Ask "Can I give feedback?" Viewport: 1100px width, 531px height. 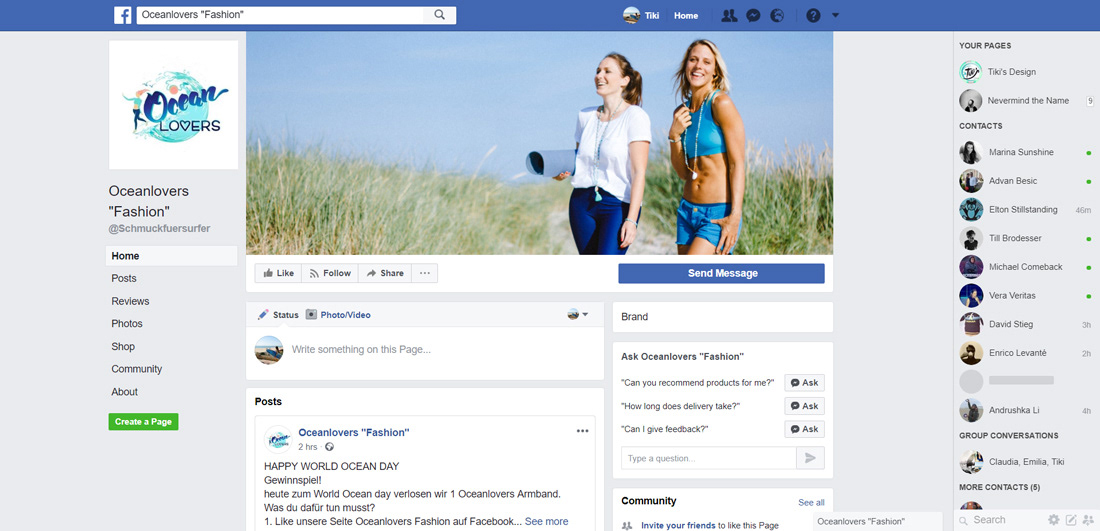tap(804, 429)
